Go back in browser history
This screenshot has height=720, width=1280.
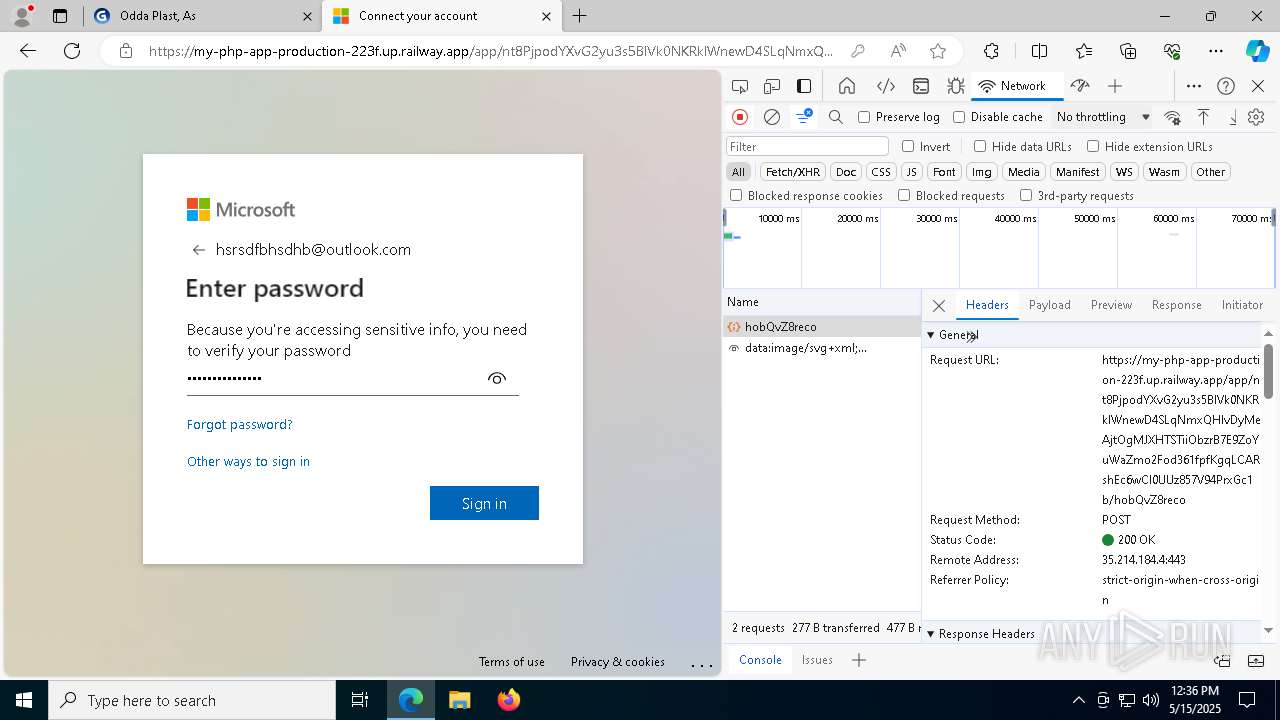point(28,51)
